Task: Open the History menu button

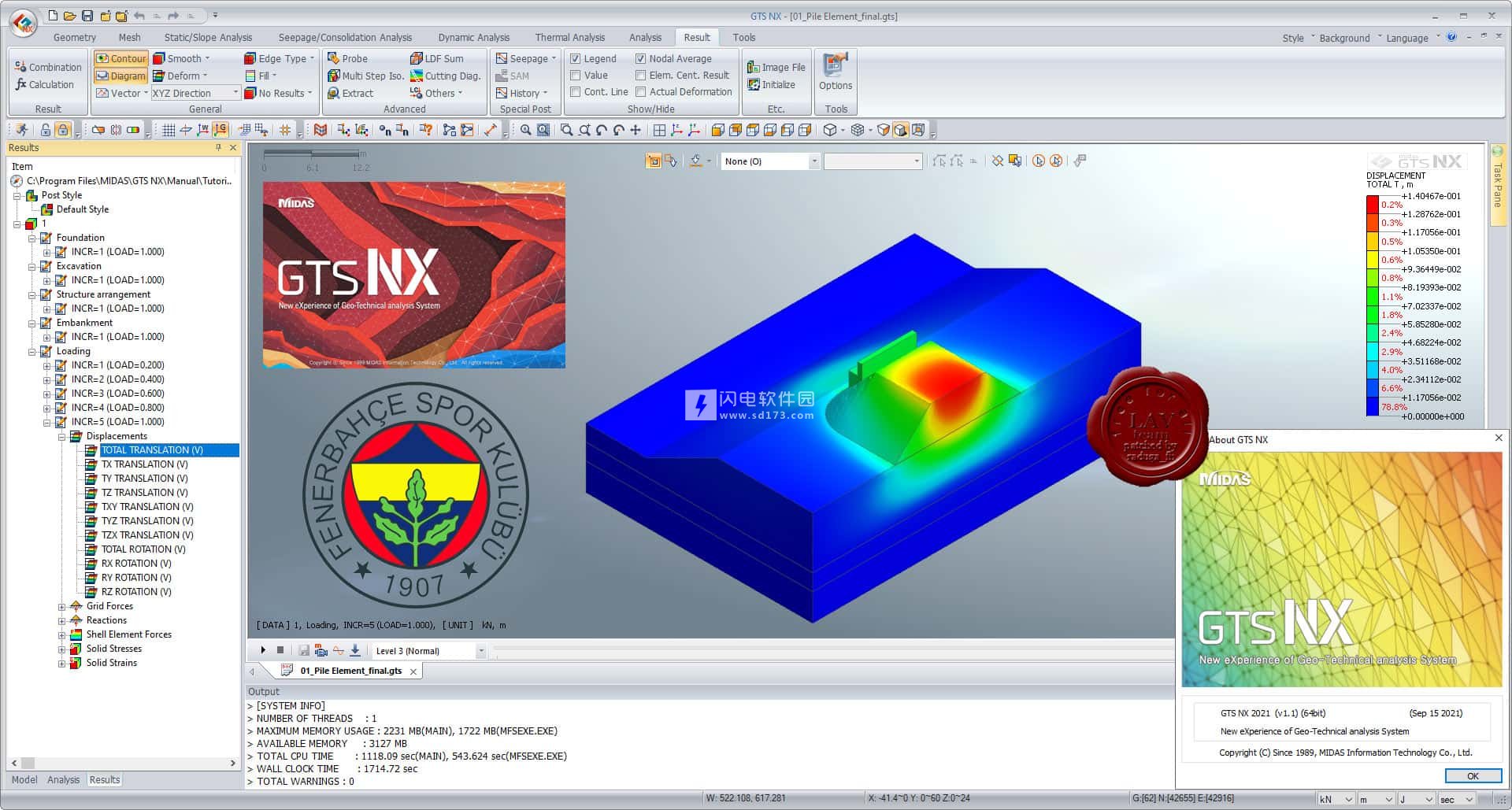Action: coord(521,93)
